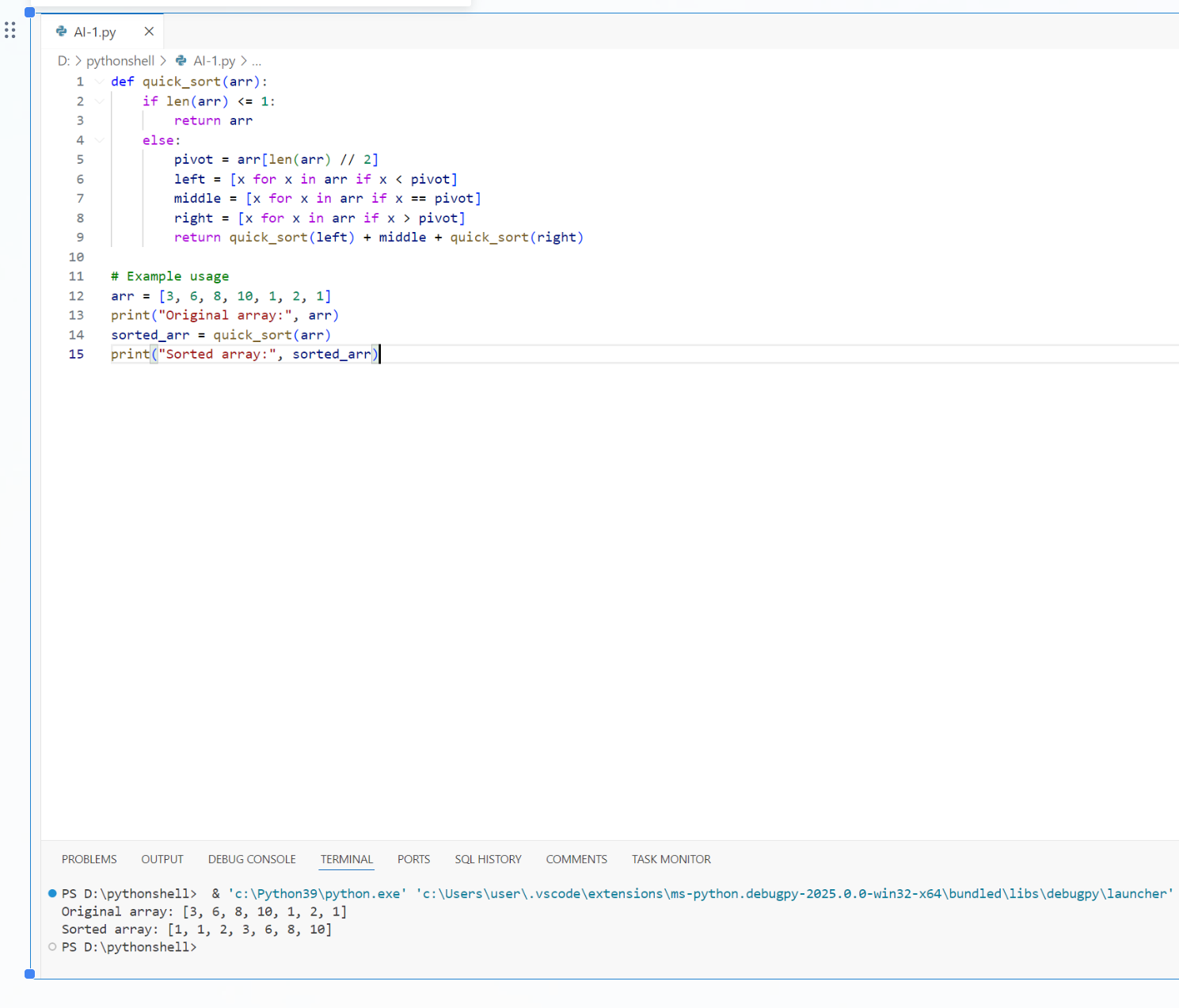Open the TASK MONITOR tab
This screenshot has width=1179, height=1008.
click(671, 859)
